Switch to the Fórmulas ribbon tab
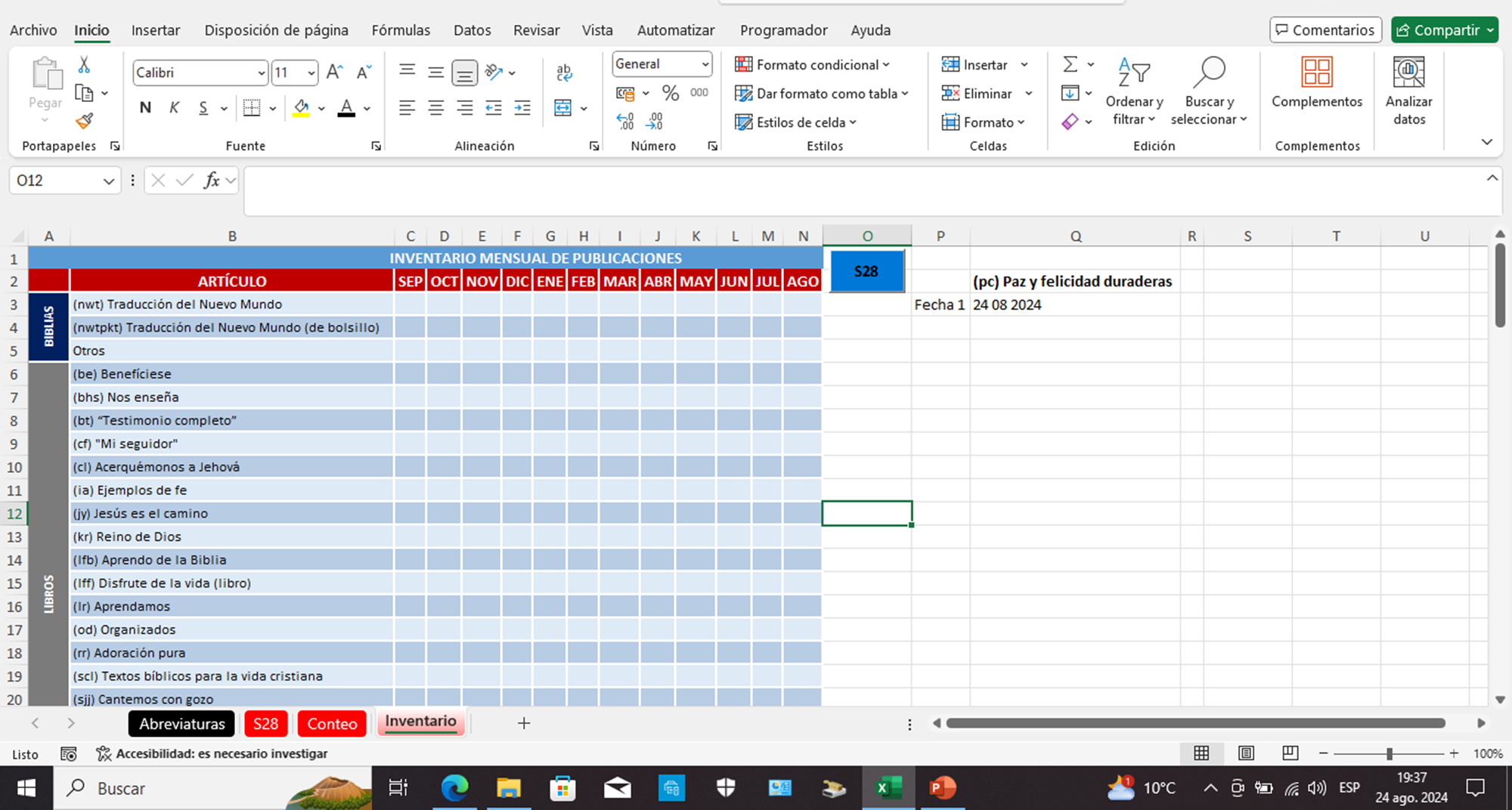Viewport: 1512px width, 810px height. tap(401, 30)
